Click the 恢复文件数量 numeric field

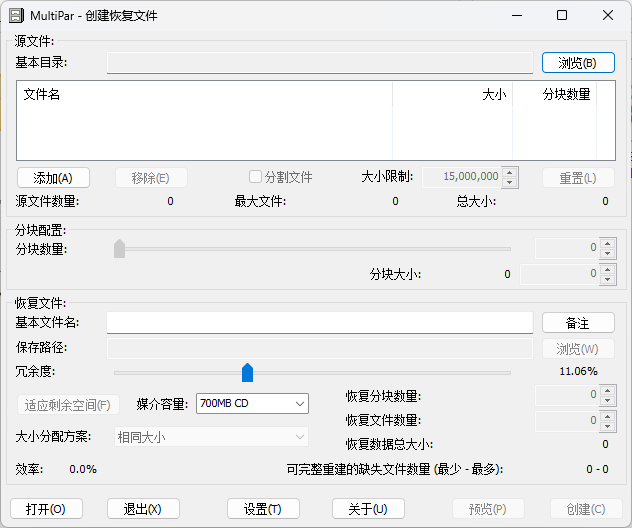pyautogui.click(x=567, y=422)
